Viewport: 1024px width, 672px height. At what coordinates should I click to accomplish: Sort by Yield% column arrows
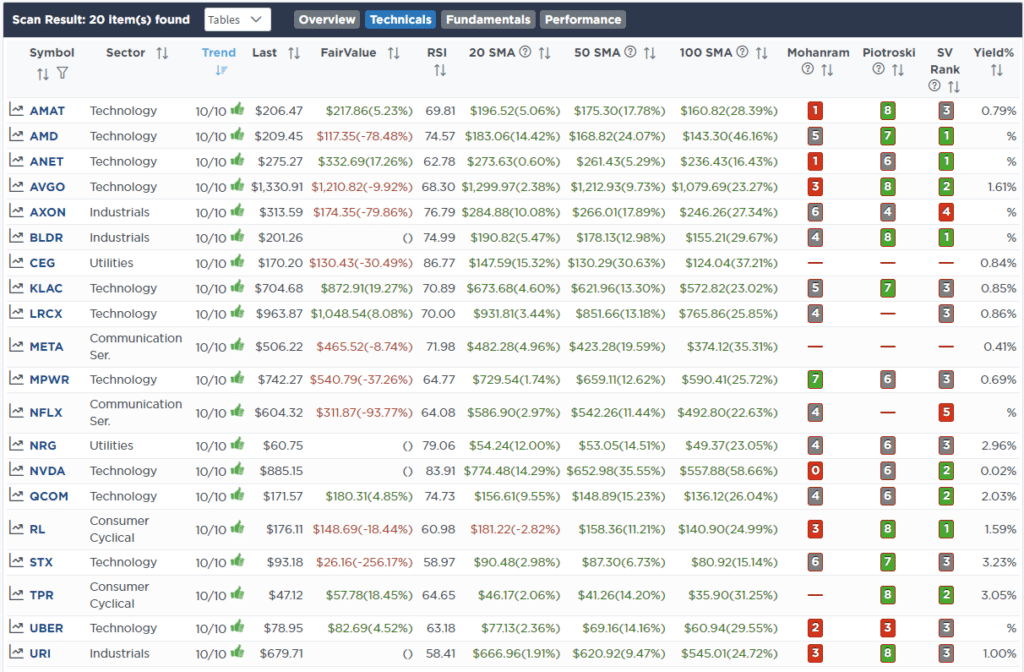(x=996, y=70)
